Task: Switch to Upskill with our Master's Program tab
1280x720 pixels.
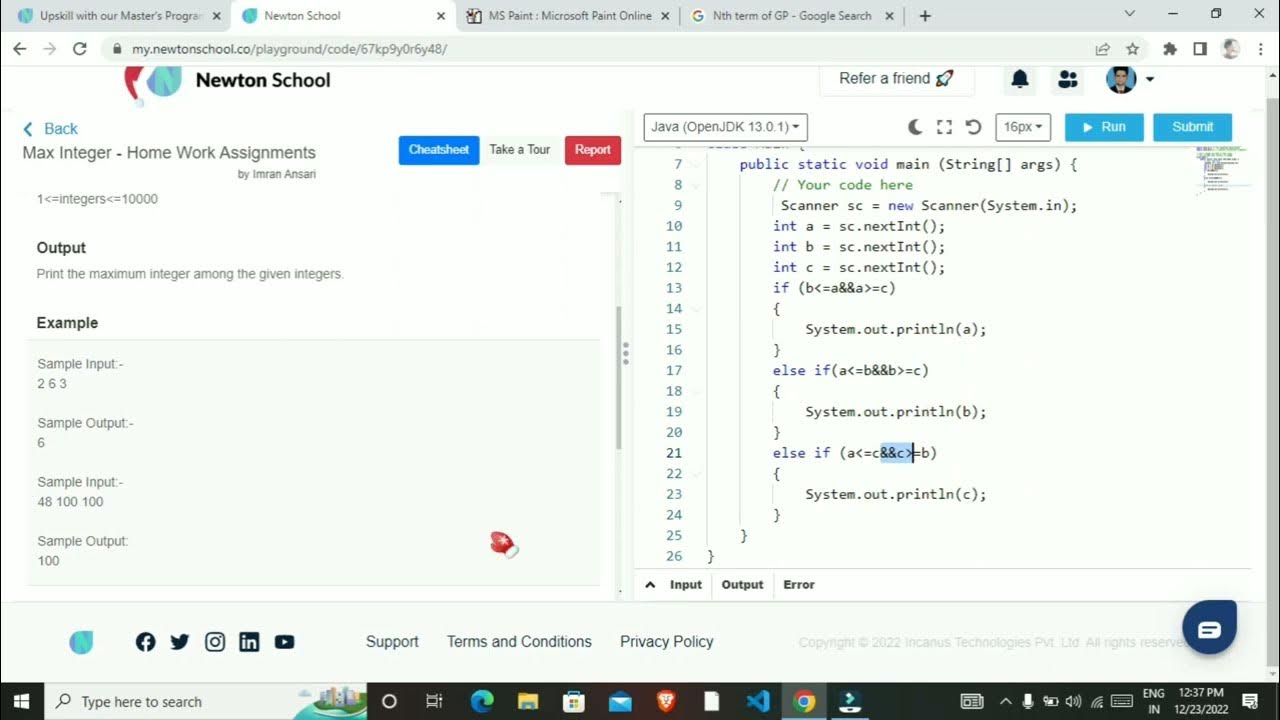Action: (x=115, y=16)
